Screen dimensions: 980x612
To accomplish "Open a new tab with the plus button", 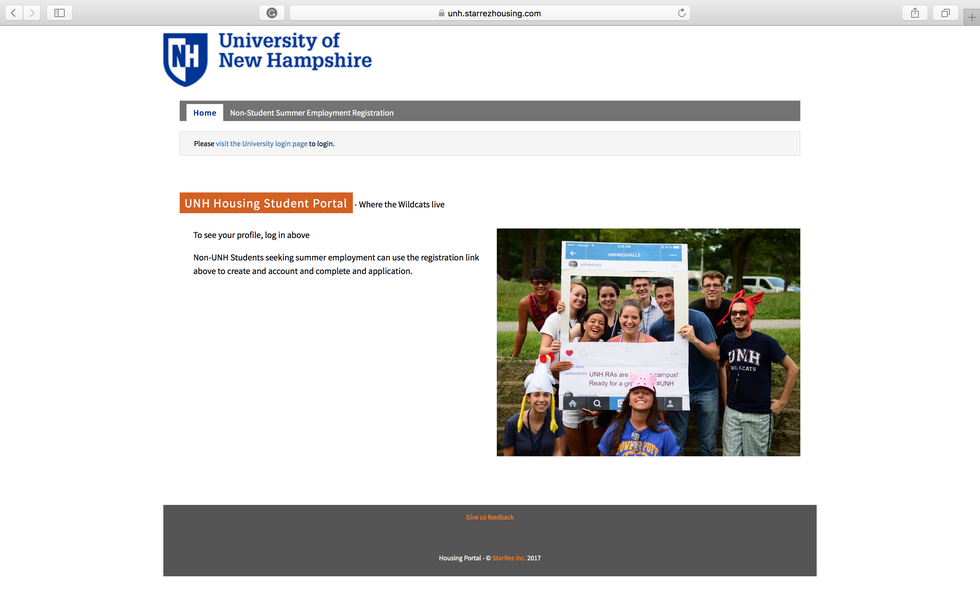I will 970,14.
